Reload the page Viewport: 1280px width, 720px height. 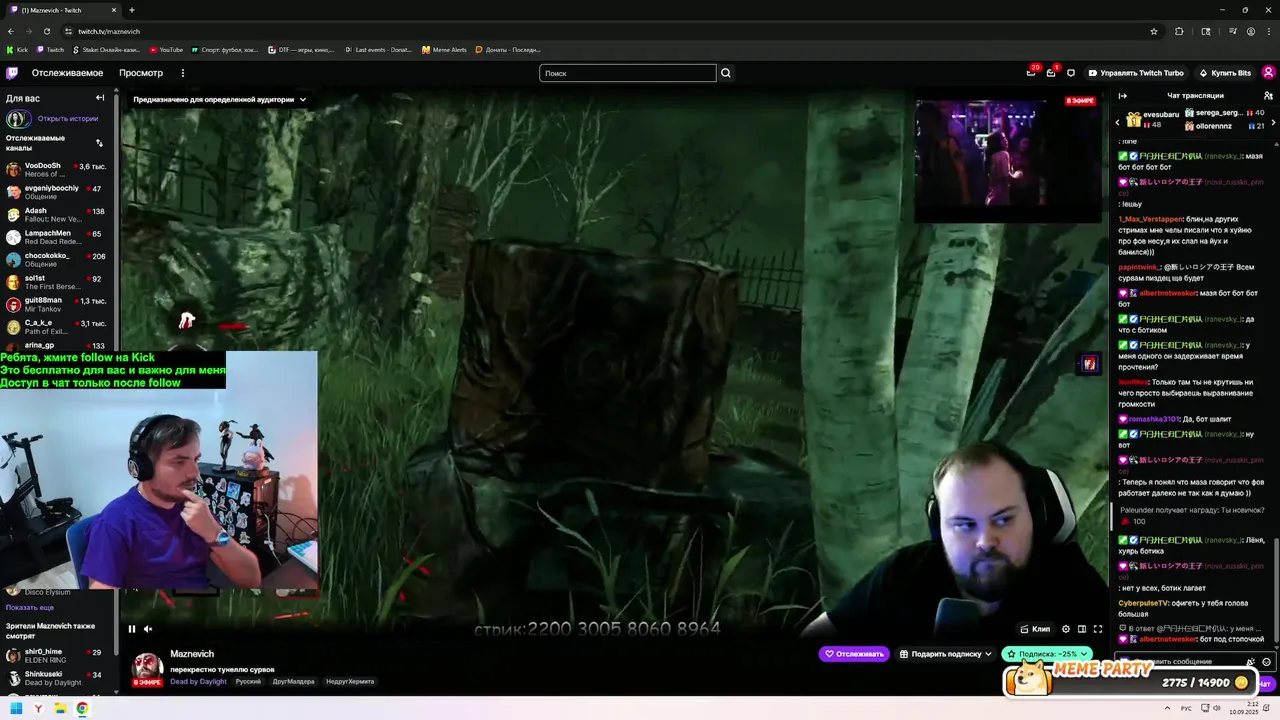(46, 31)
